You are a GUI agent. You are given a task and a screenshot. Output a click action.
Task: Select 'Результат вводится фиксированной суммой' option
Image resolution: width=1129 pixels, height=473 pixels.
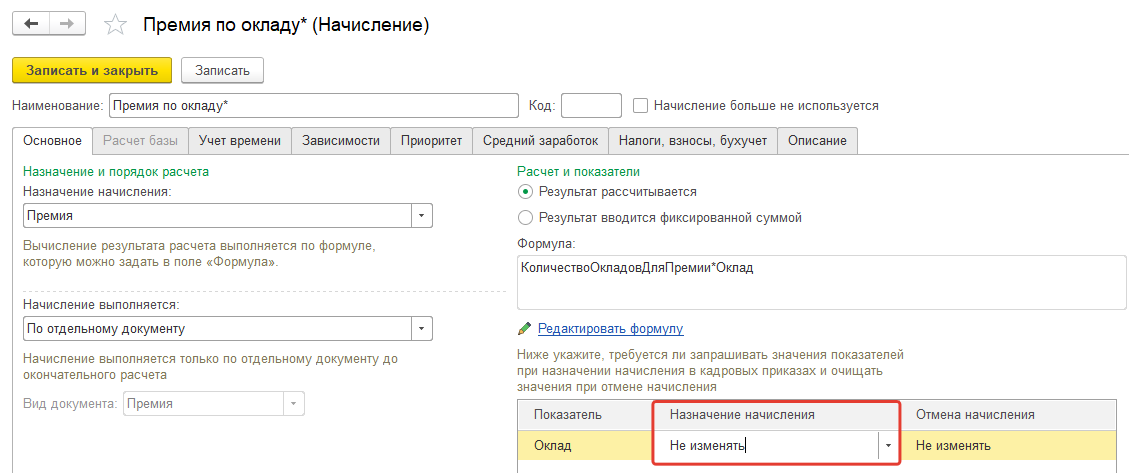coord(526,217)
